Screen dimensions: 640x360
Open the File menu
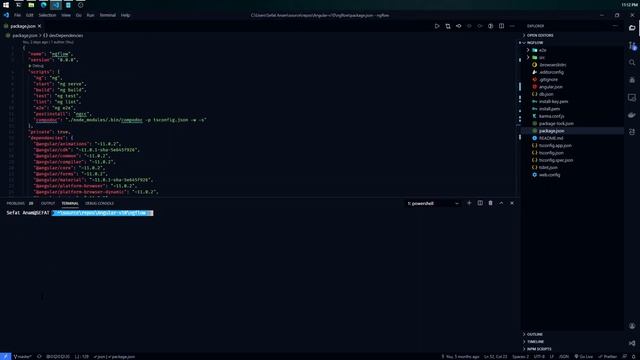coord(18,15)
